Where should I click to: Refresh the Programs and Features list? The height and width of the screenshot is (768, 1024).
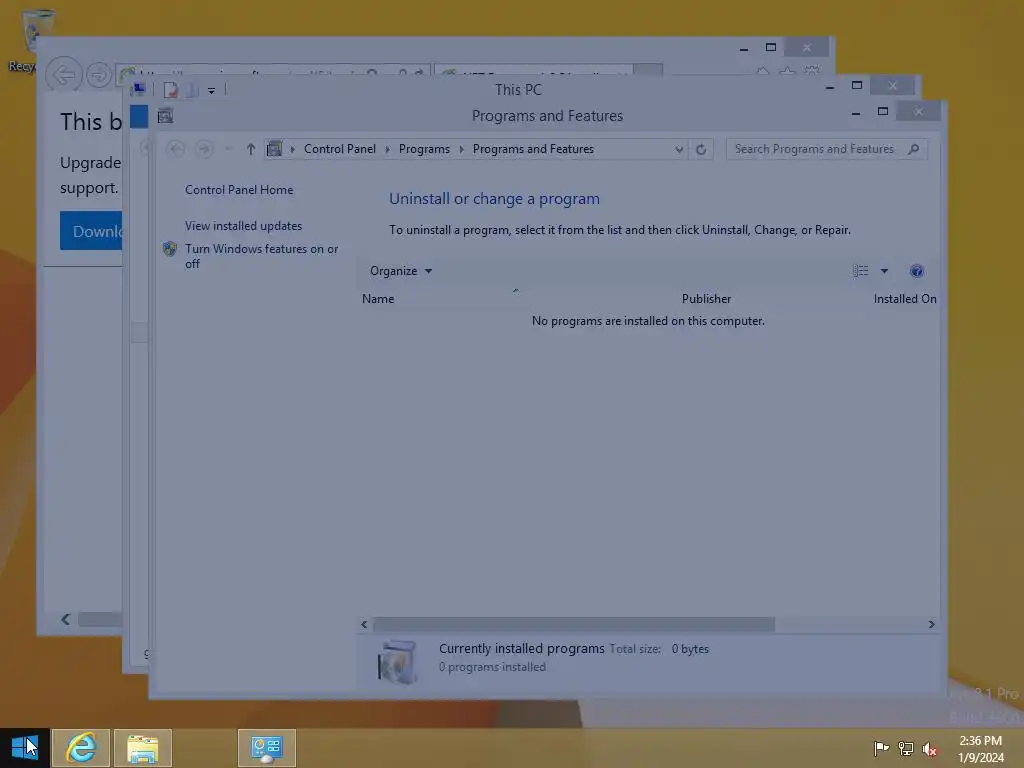pos(701,149)
